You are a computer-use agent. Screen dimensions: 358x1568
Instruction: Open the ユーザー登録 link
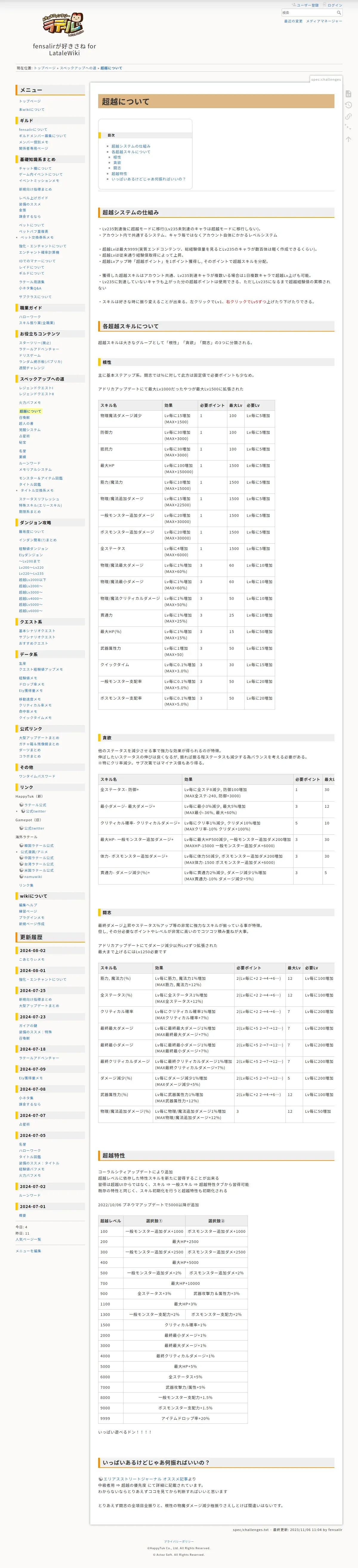[308, 5]
